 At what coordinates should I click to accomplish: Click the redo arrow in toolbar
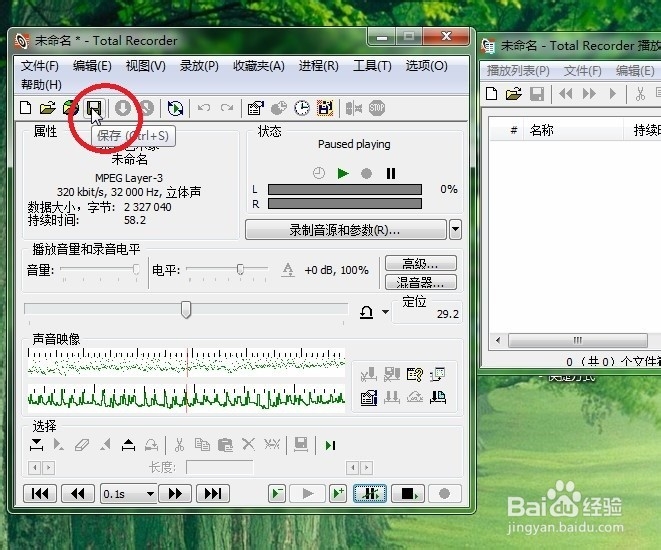coord(227,108)
